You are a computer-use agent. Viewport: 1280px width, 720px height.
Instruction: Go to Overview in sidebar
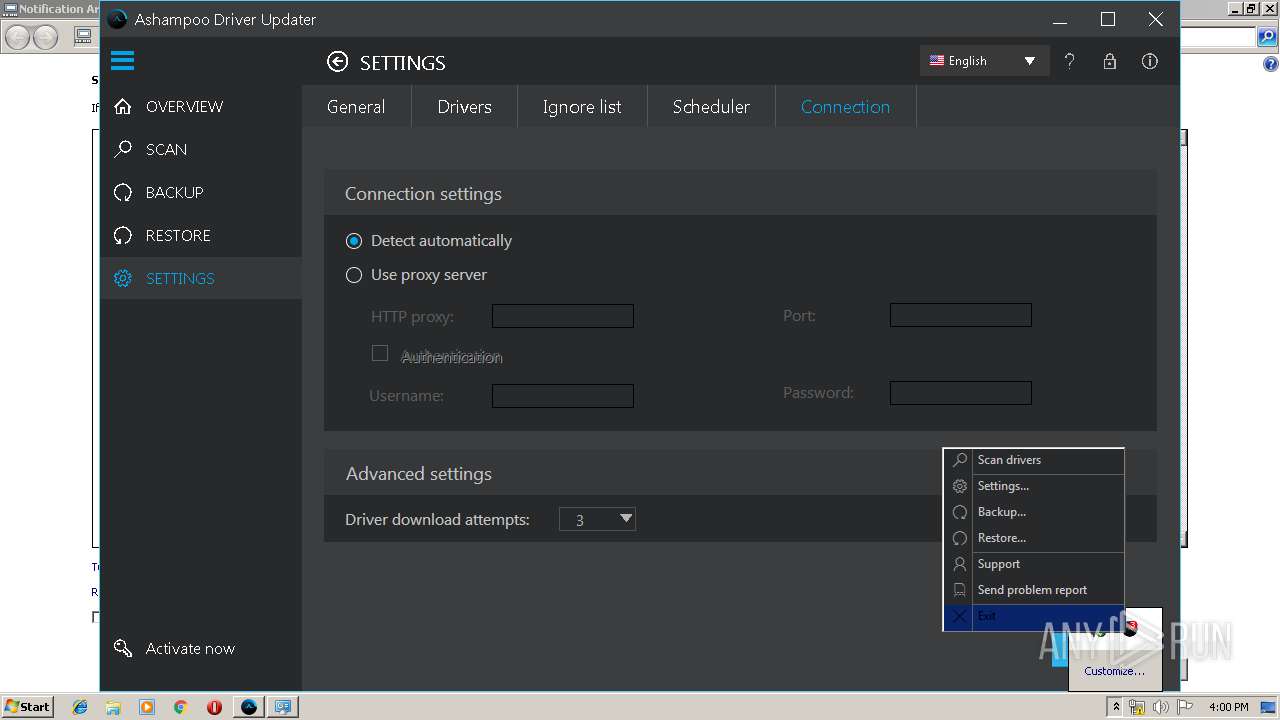point(201,106)
